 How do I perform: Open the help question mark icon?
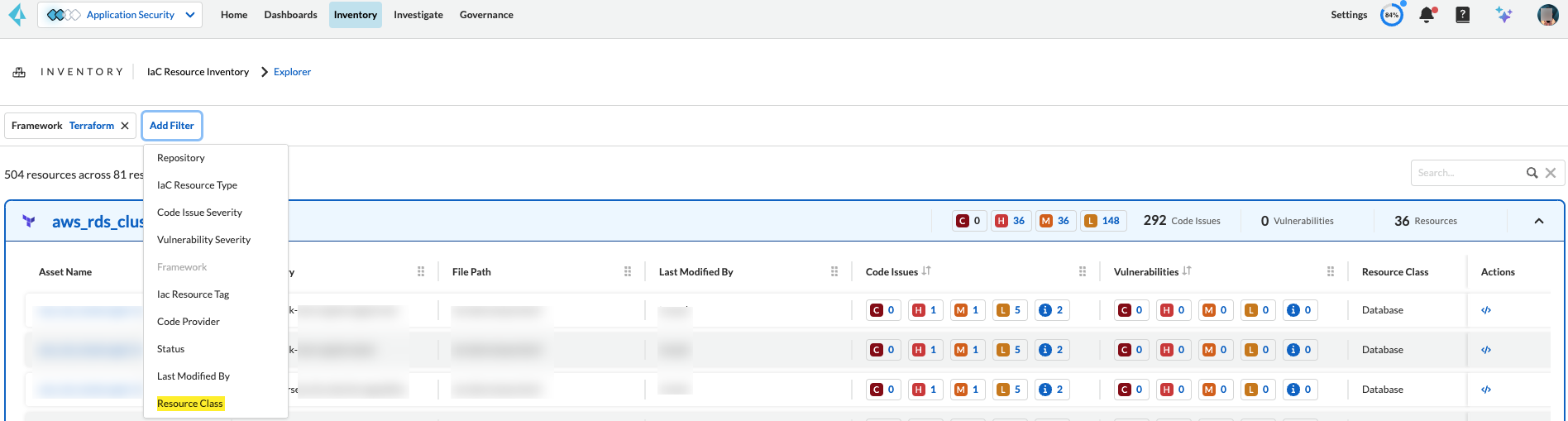coord(1463,15)
